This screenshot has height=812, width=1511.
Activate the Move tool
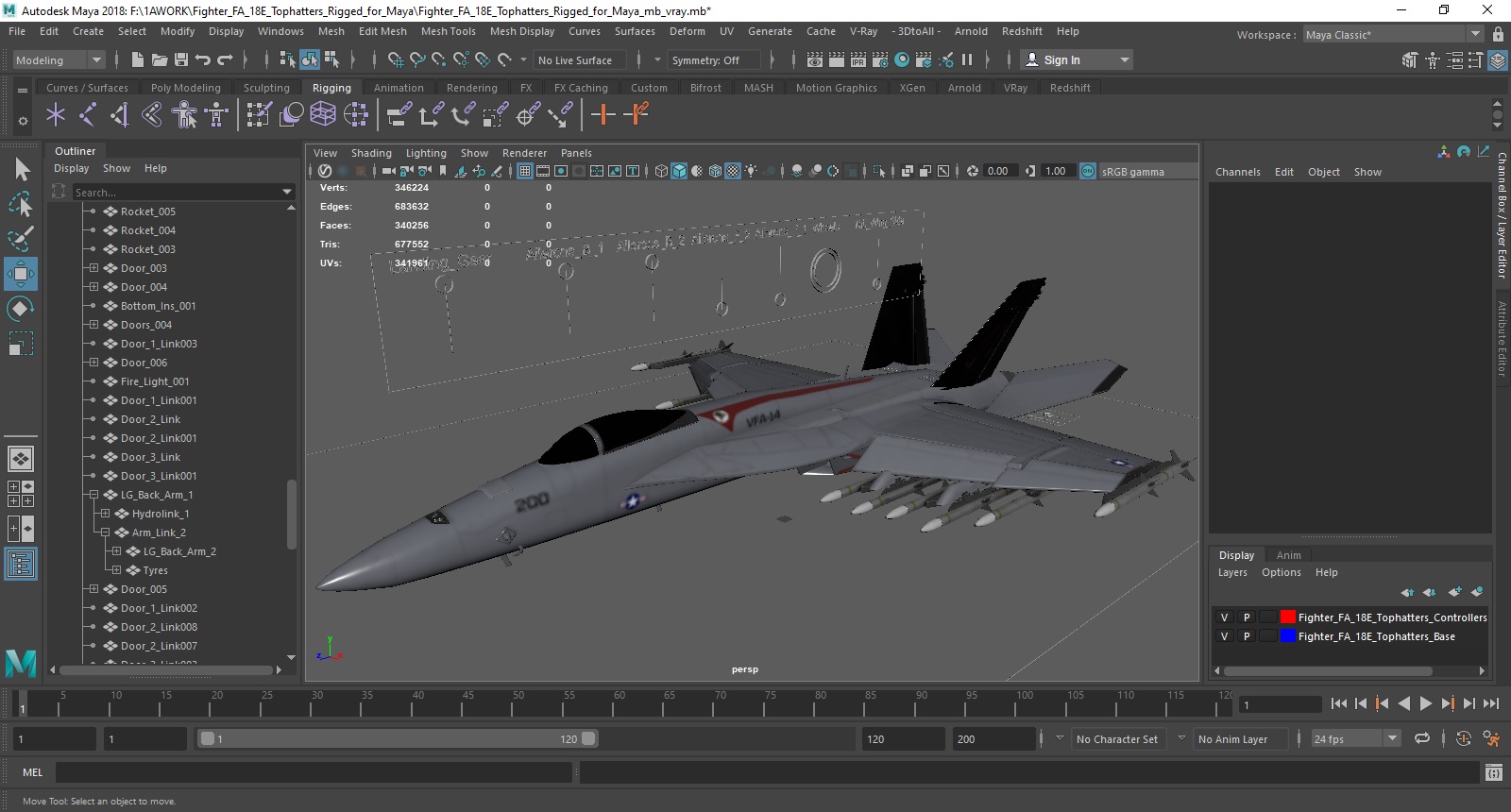21,274
